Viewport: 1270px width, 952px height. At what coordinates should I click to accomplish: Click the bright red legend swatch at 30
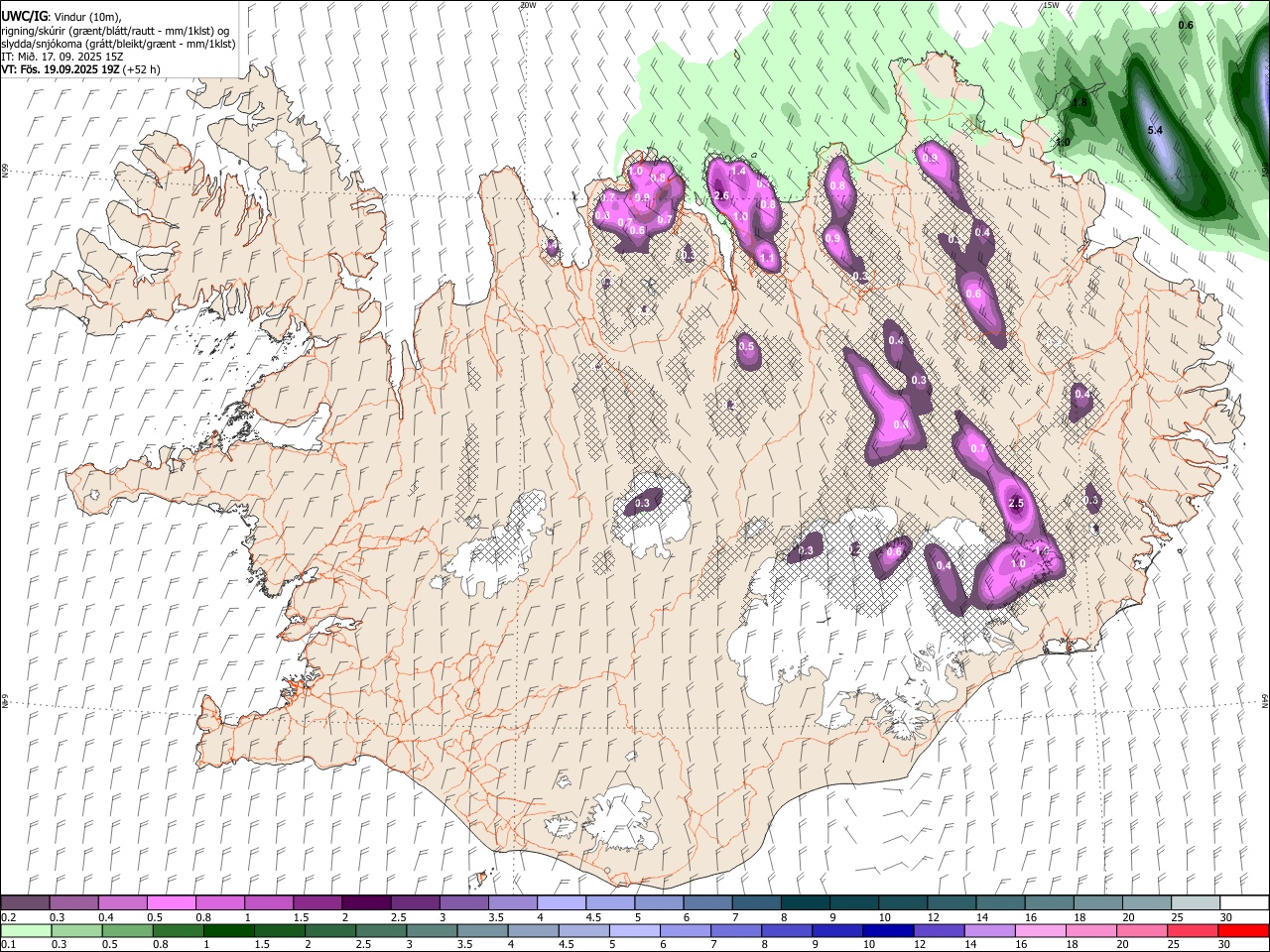point(1243,930)
